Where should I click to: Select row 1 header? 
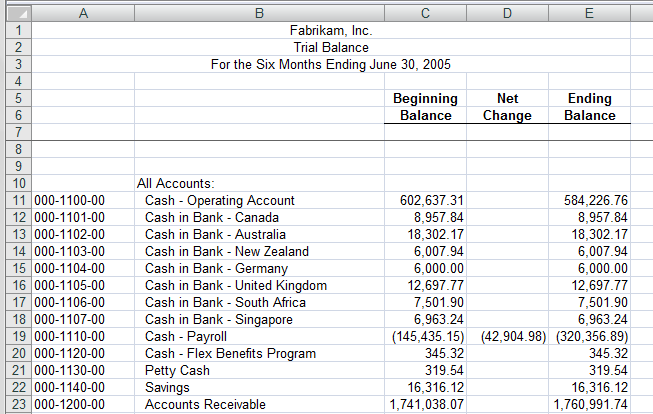pos(16,30)
